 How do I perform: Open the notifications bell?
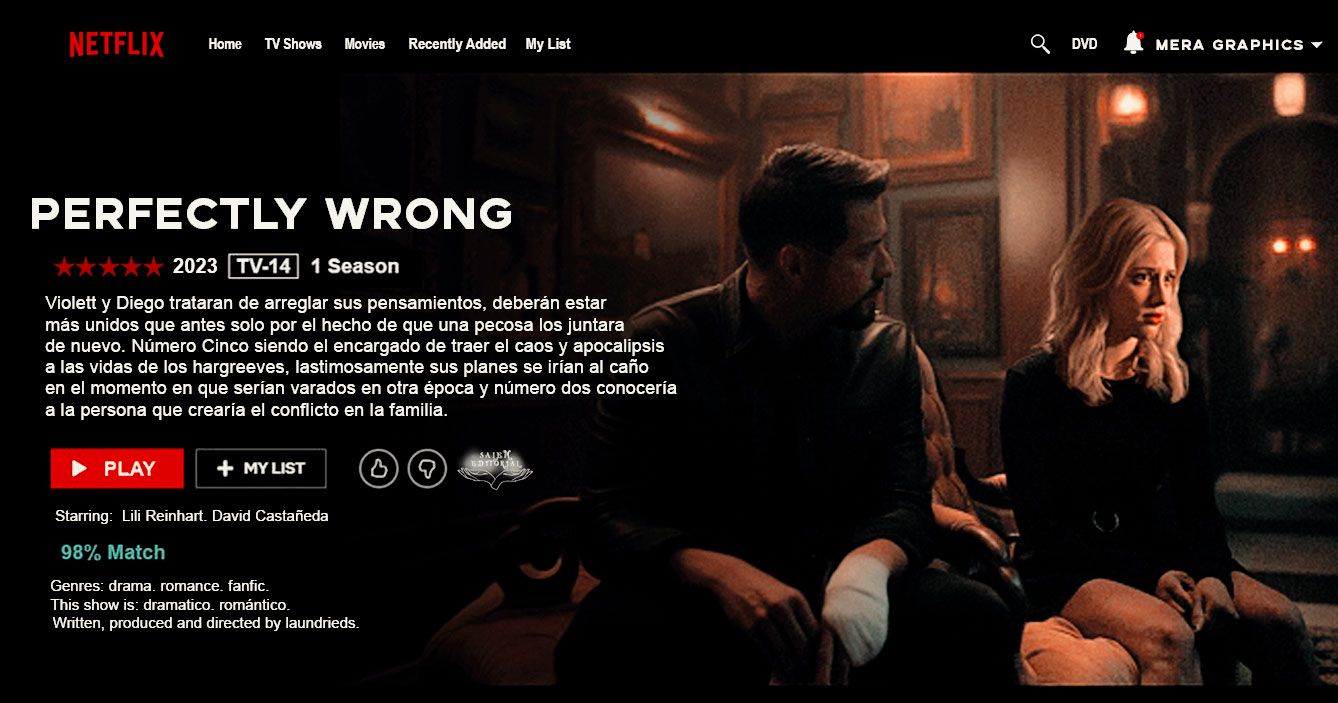tap(1133, 43)
